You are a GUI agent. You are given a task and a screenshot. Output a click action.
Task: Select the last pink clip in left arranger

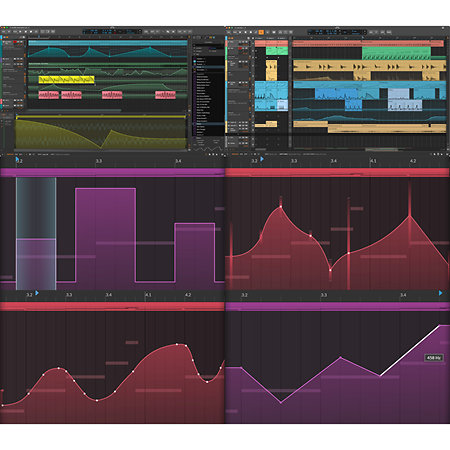[165, 95]
